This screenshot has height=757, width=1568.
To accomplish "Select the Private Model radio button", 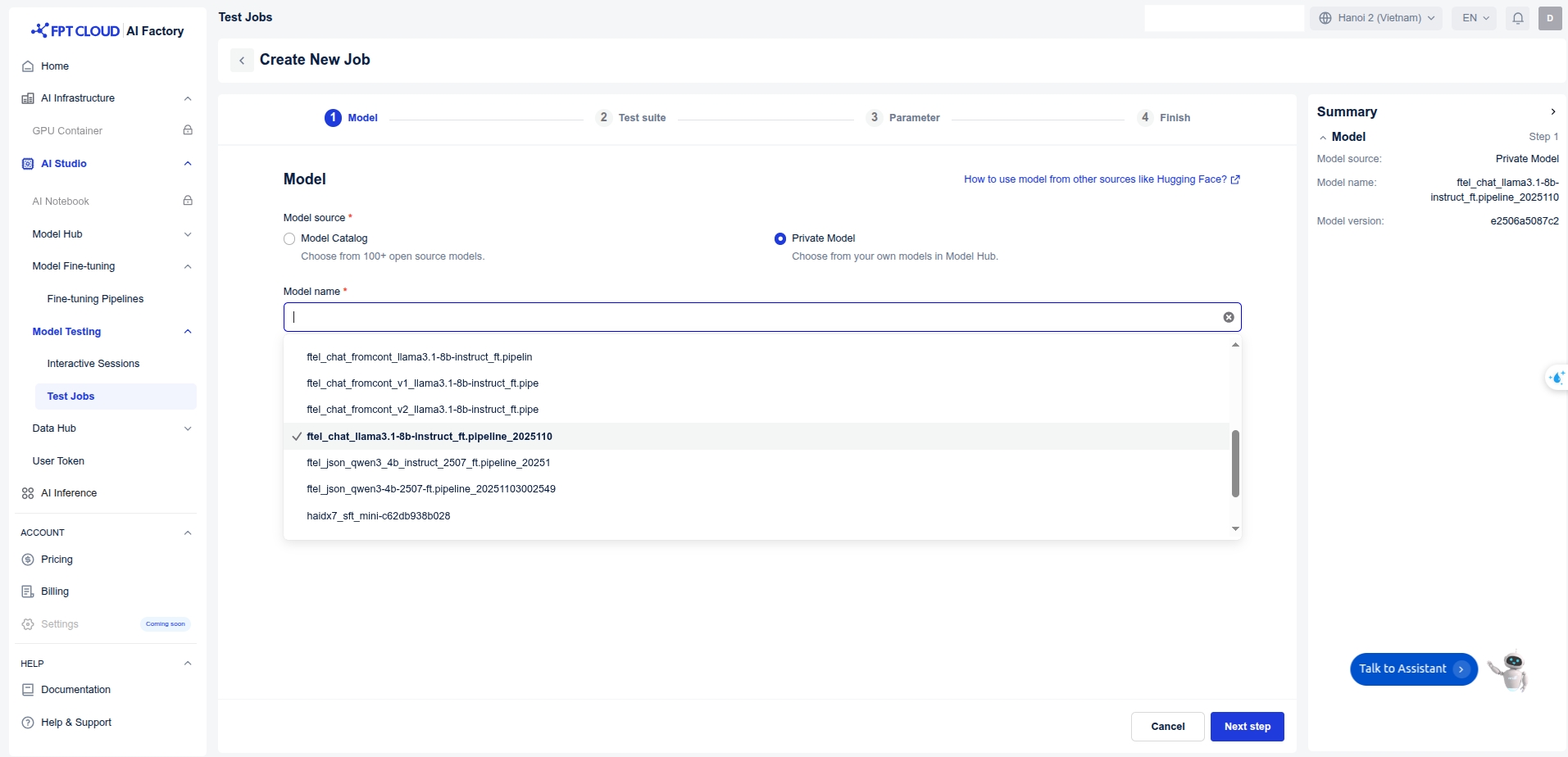I will [779, 239].
